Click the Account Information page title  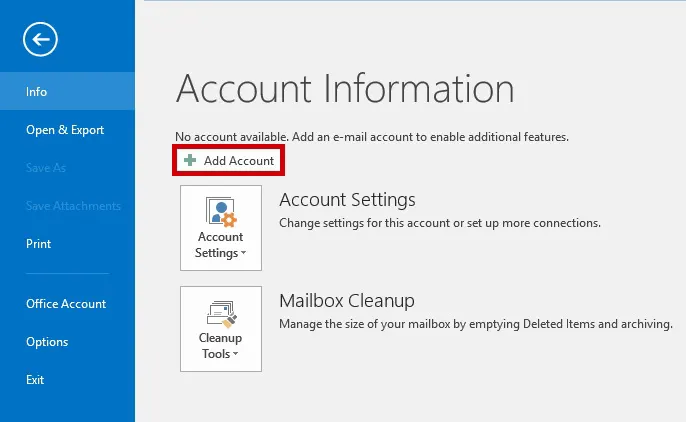[345, 90]
